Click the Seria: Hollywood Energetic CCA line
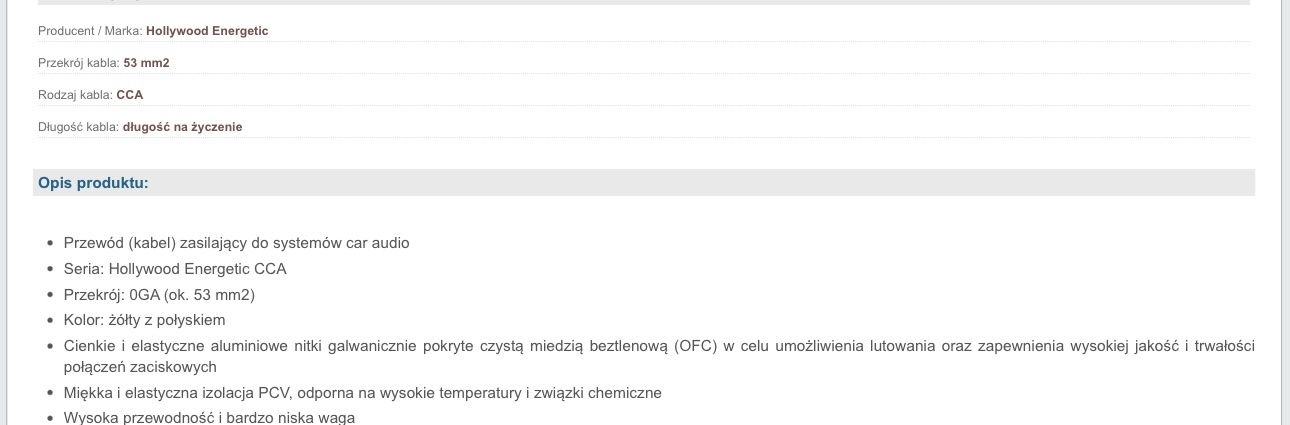The height and width of the screenshot is (425, 1290). click(x=175, y=269)
